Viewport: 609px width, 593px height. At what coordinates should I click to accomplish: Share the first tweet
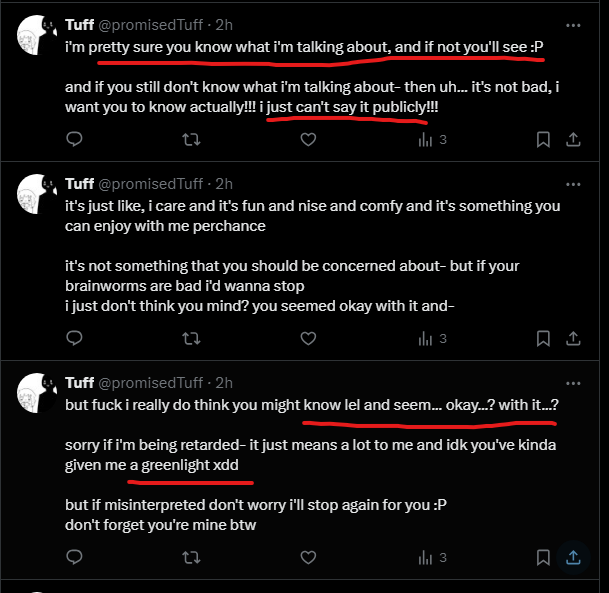coord(573,140)
